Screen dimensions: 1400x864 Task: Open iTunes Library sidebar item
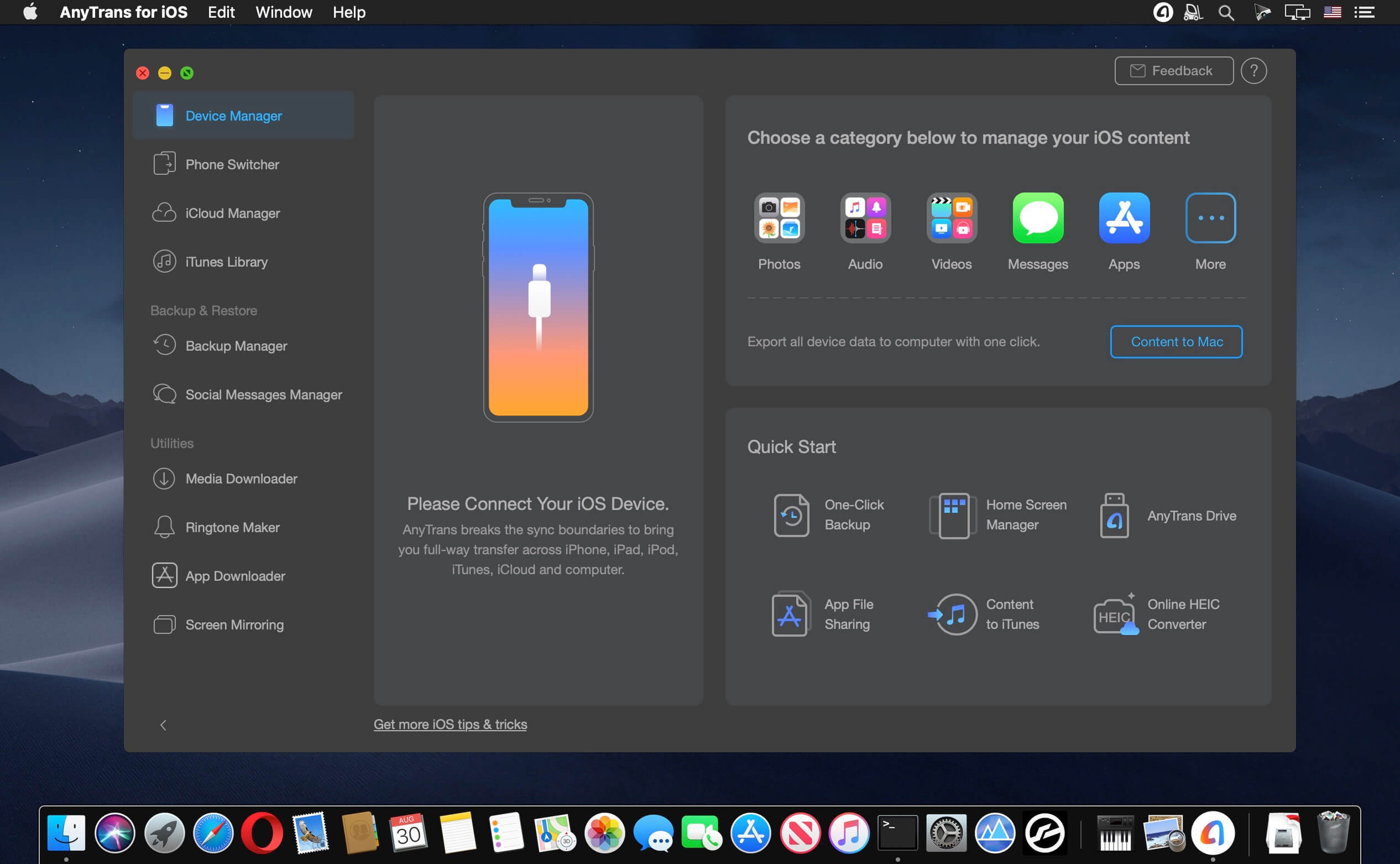tap(226, 261)
